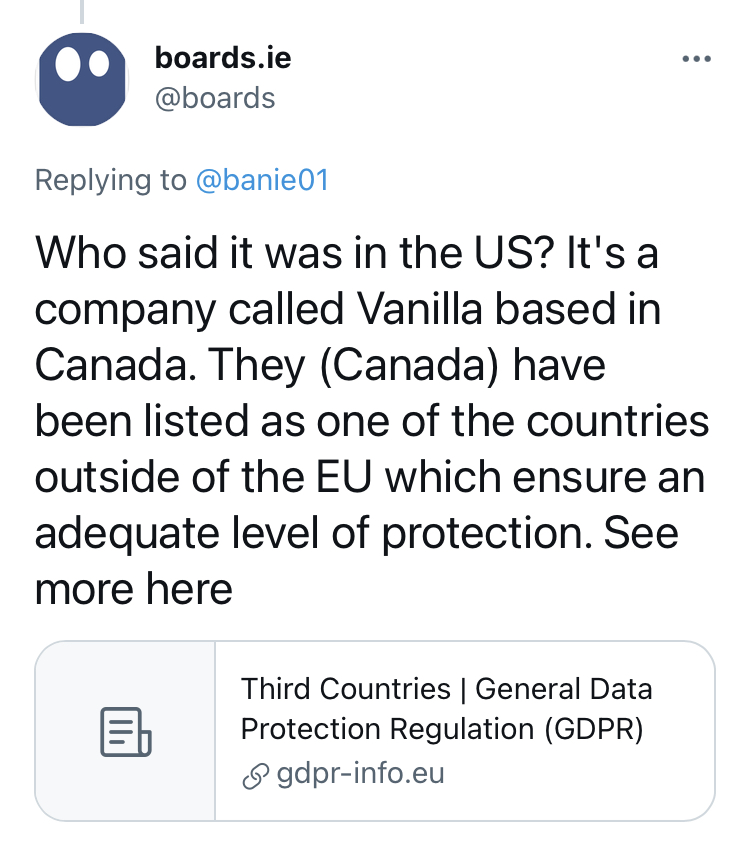
Task: Click 'more here' at the tweet's end
Action: (x=134, y=588)
